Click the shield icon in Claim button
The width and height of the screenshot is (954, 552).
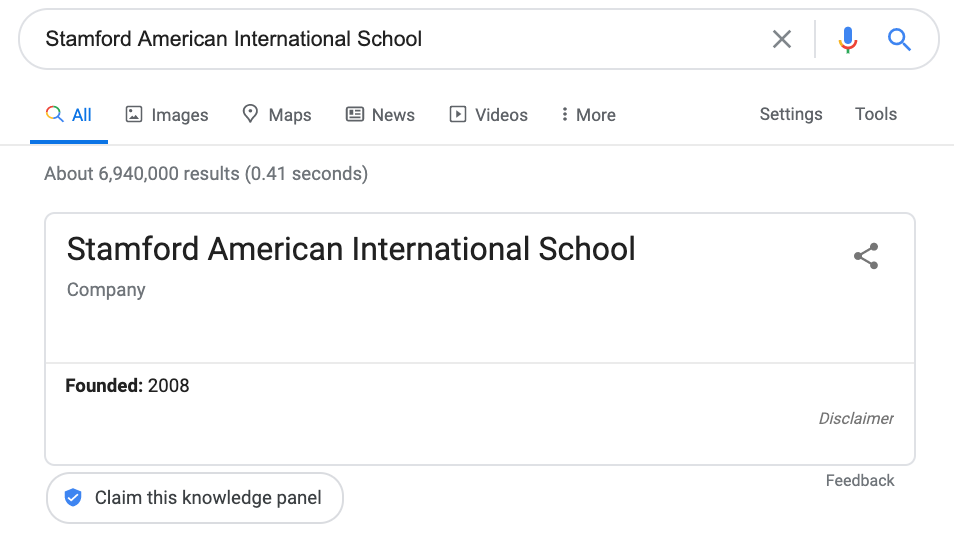73,498
